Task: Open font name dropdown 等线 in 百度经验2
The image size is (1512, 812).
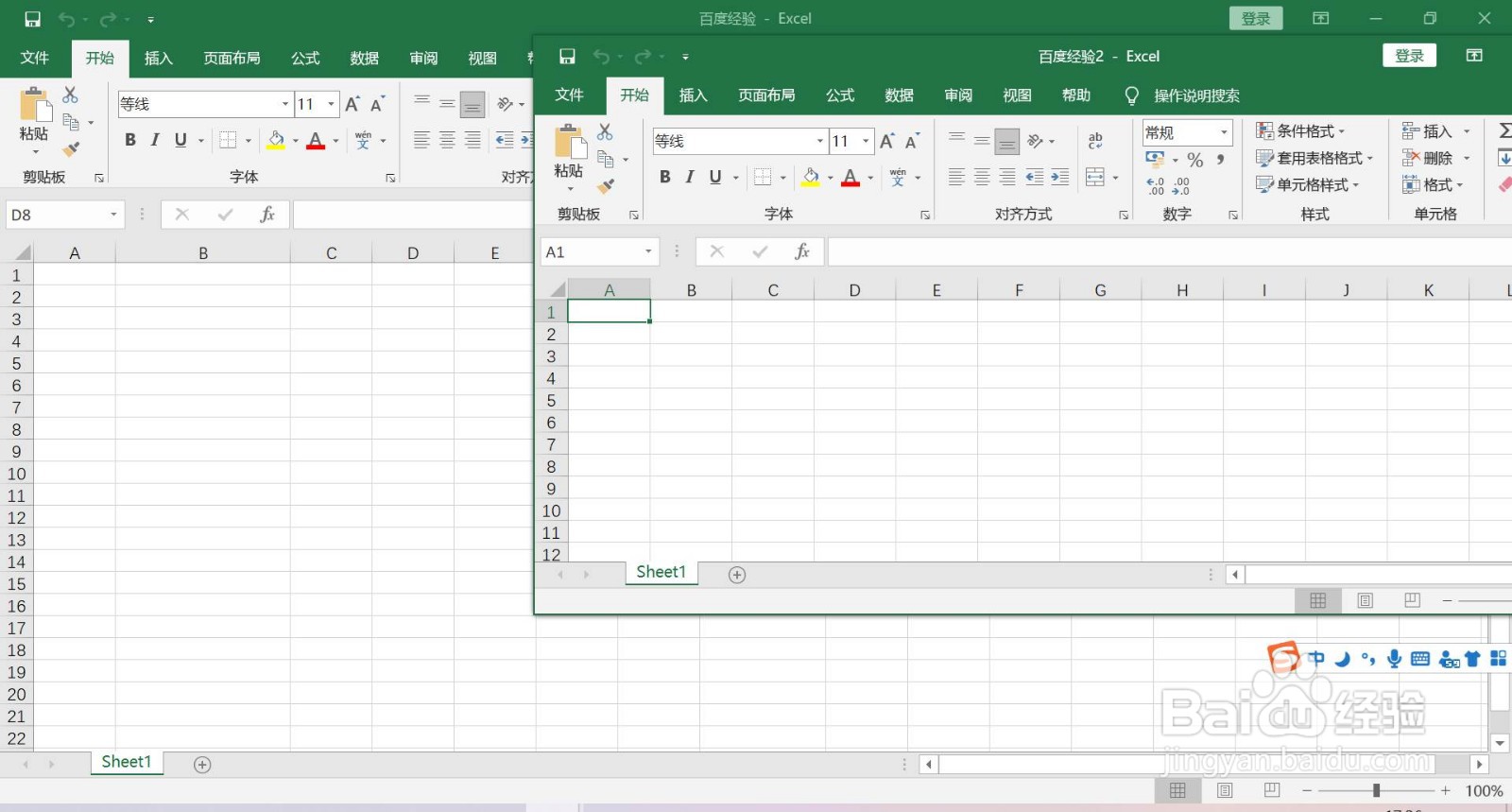Action: click(x=820, y=141)
